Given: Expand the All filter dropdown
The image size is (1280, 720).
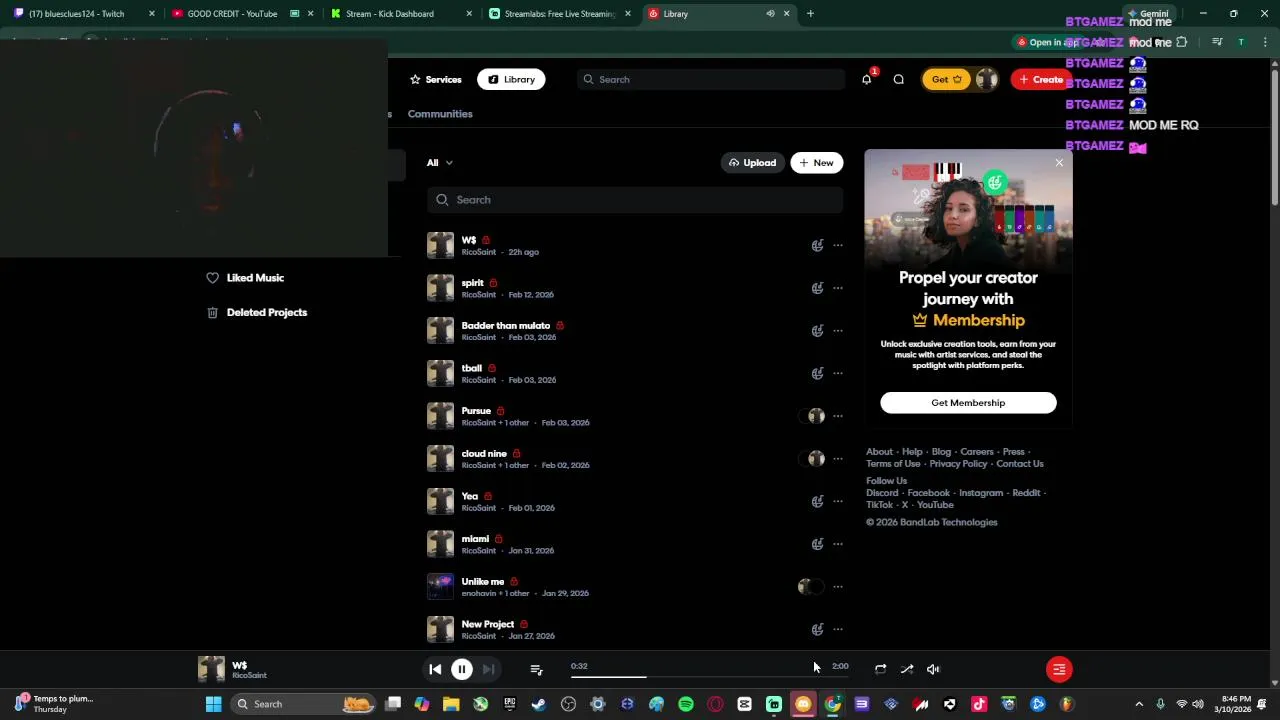Looking at the screenshot, I should pos(440,162).
